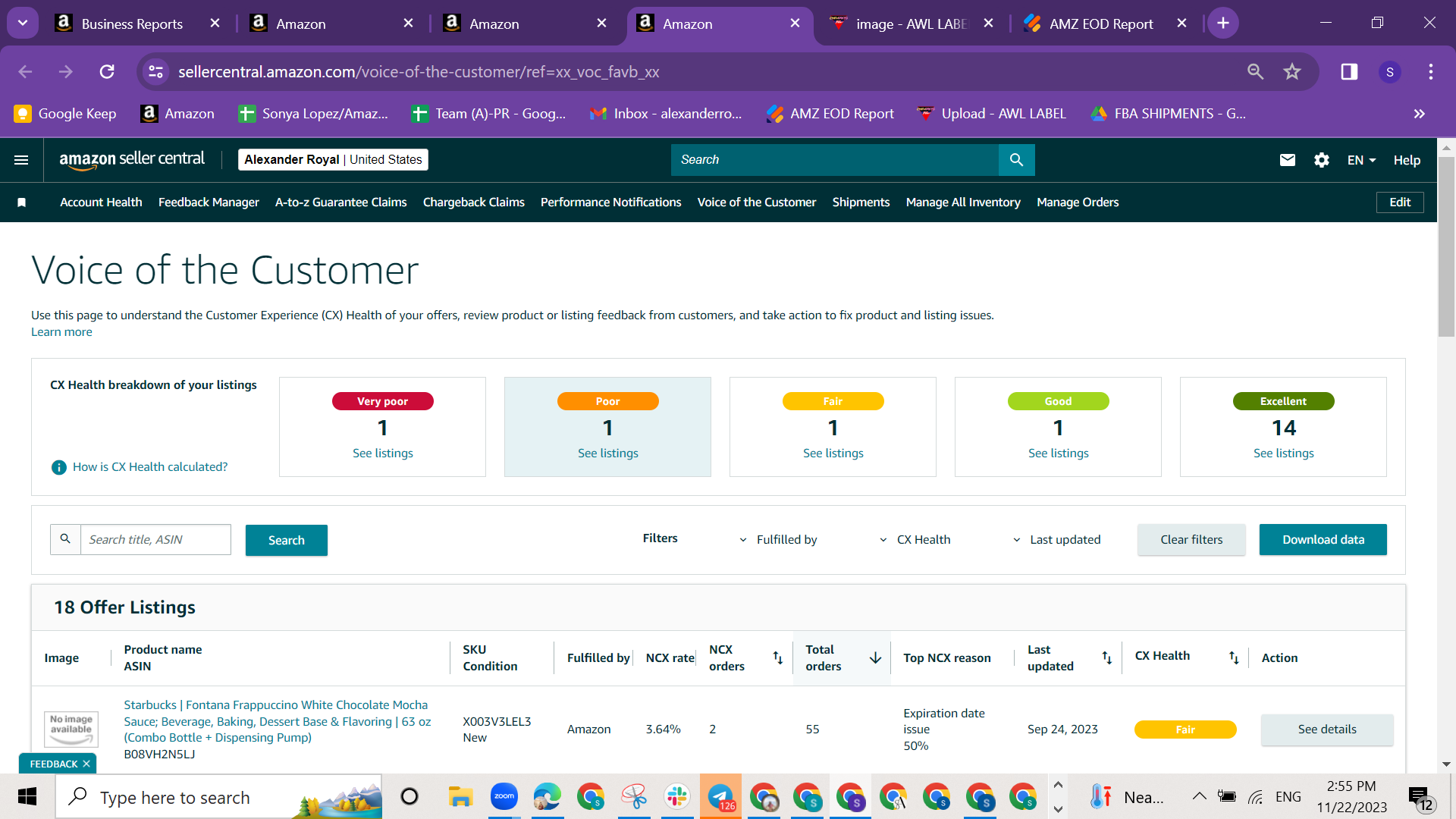Sort by Total orders down arrow
1456x819 pixels.
tap(875, 658)
